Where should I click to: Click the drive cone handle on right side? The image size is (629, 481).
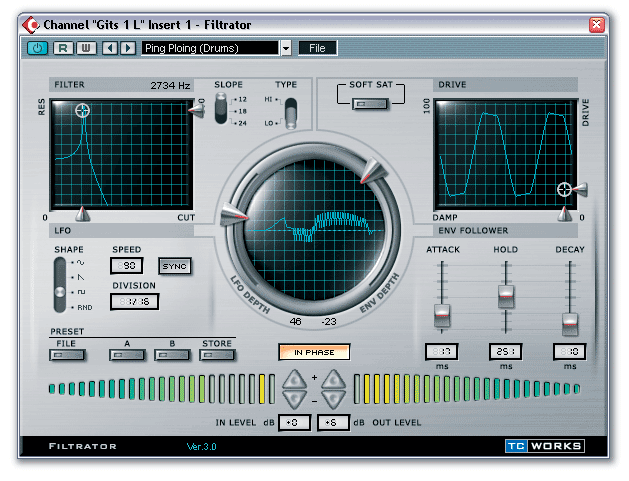point(580,189)
